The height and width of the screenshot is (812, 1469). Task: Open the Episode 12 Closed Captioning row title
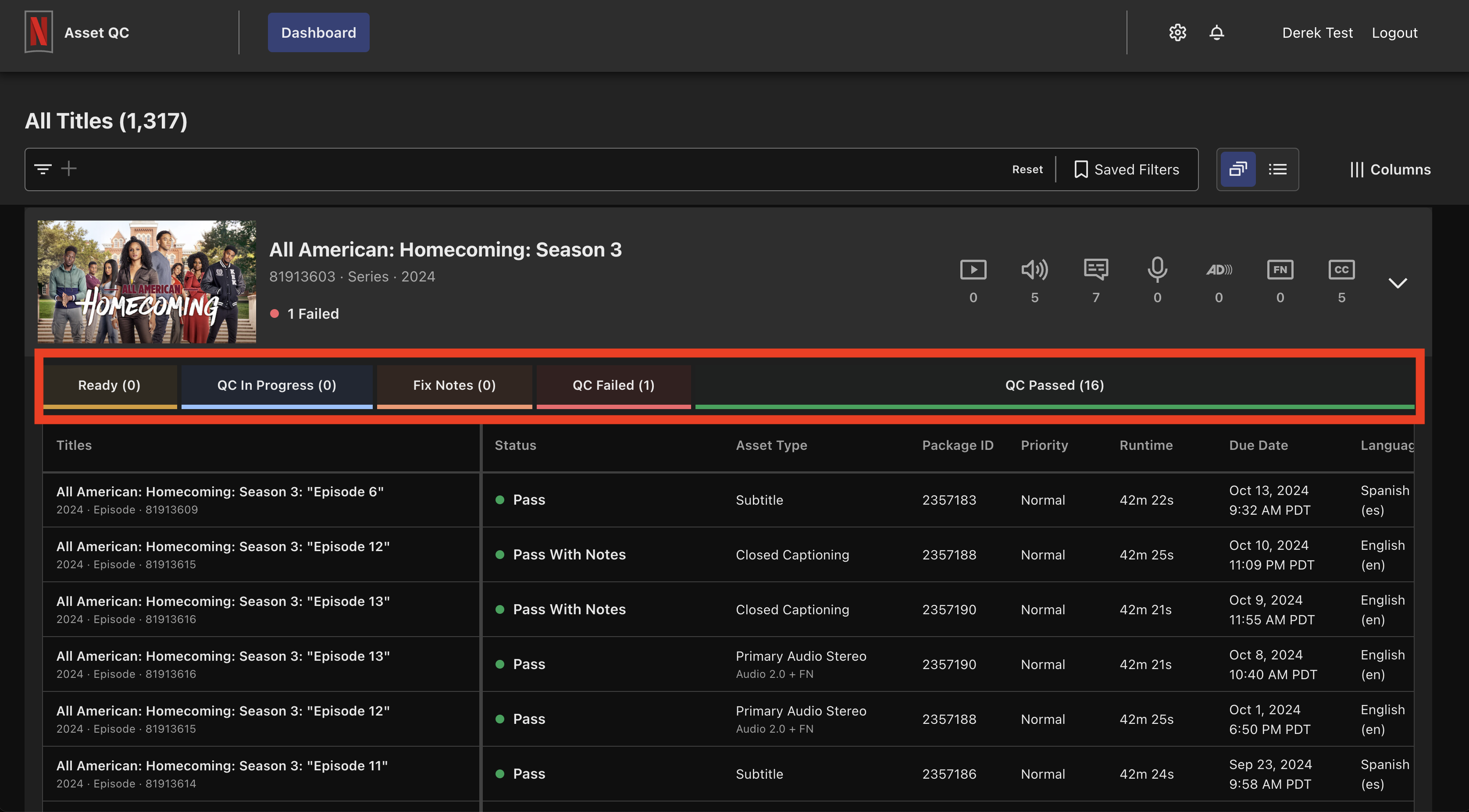pyautogui.click(x=223, y=546)
